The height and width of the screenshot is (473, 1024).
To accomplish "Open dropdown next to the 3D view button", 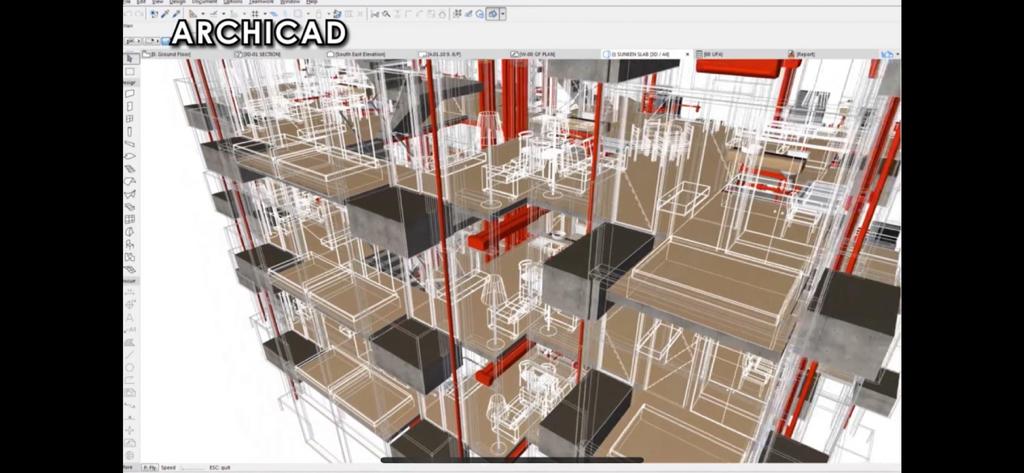I will (x=503, y=14).
